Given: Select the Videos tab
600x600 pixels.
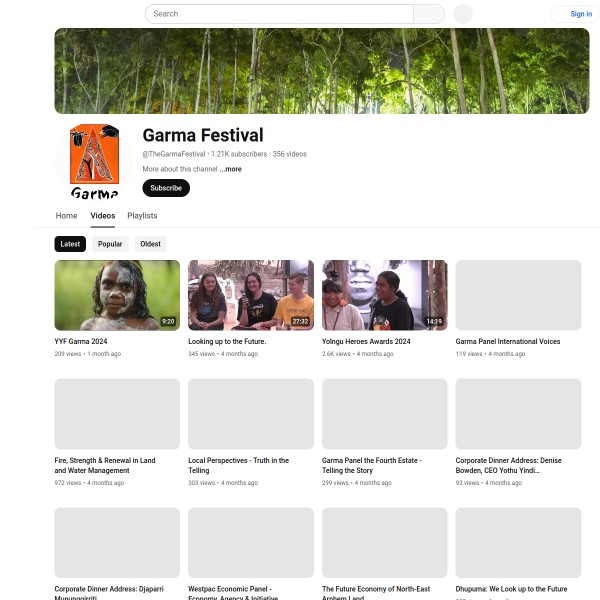Looking at the screenshot, I should pyautogui.click(x=103, y=216).
